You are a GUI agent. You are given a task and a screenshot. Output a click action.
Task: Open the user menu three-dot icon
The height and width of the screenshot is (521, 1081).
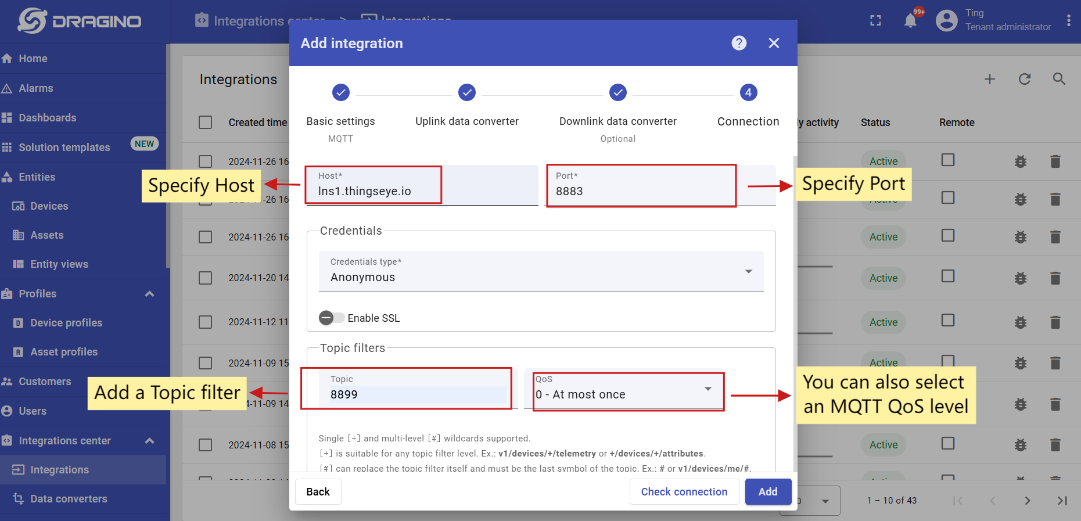point(1068,21)
